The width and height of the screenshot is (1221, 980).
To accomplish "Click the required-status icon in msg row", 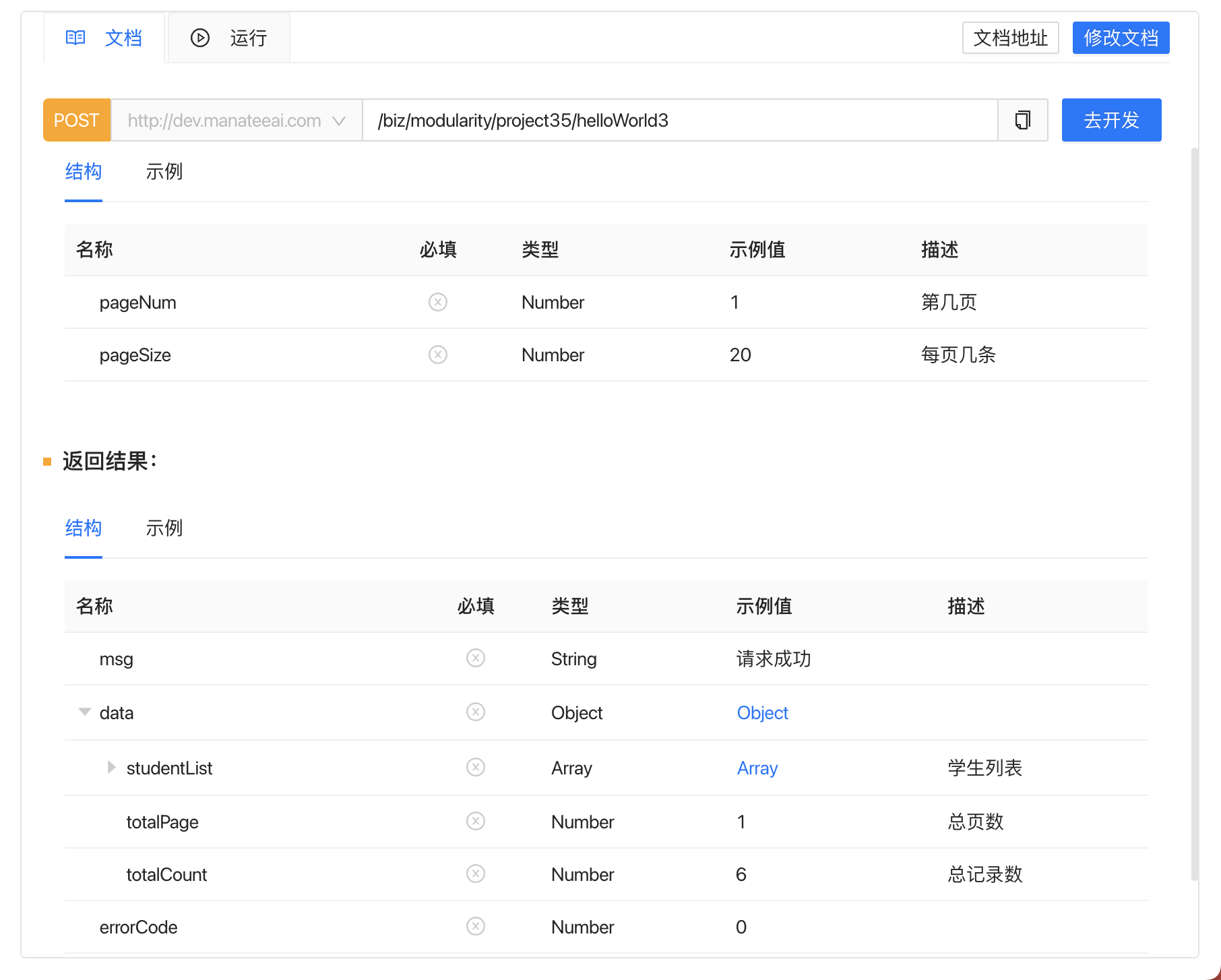I will pyautogui.click(x=476, y=658).
